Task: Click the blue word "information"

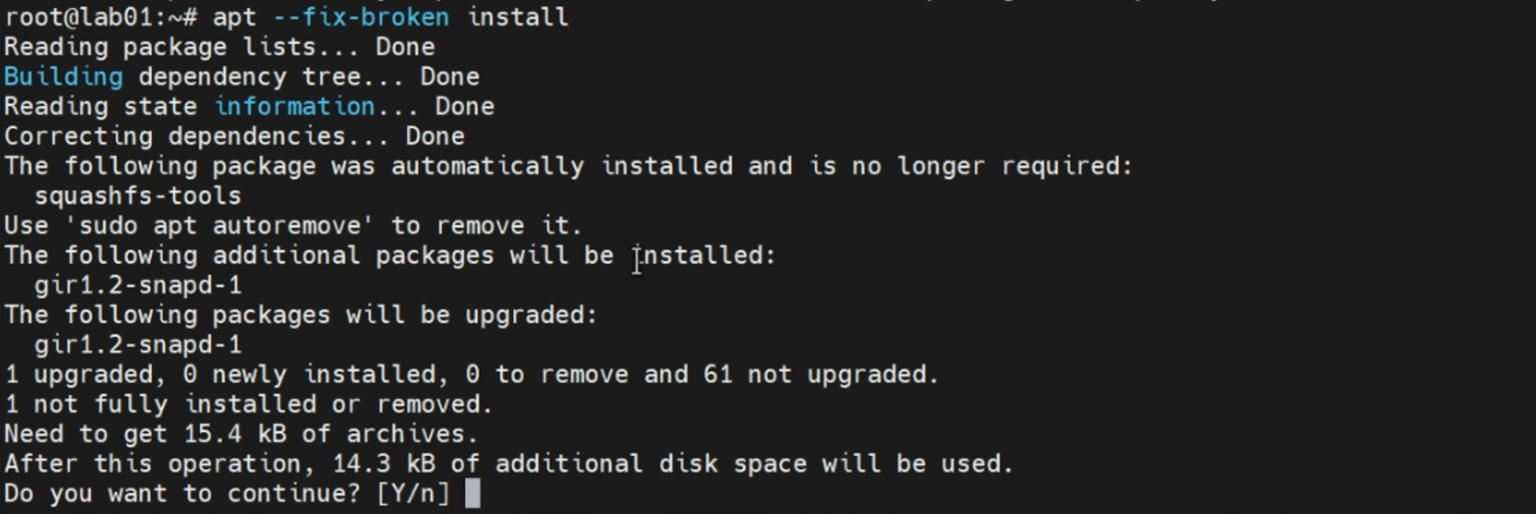Action: point(294,106)
